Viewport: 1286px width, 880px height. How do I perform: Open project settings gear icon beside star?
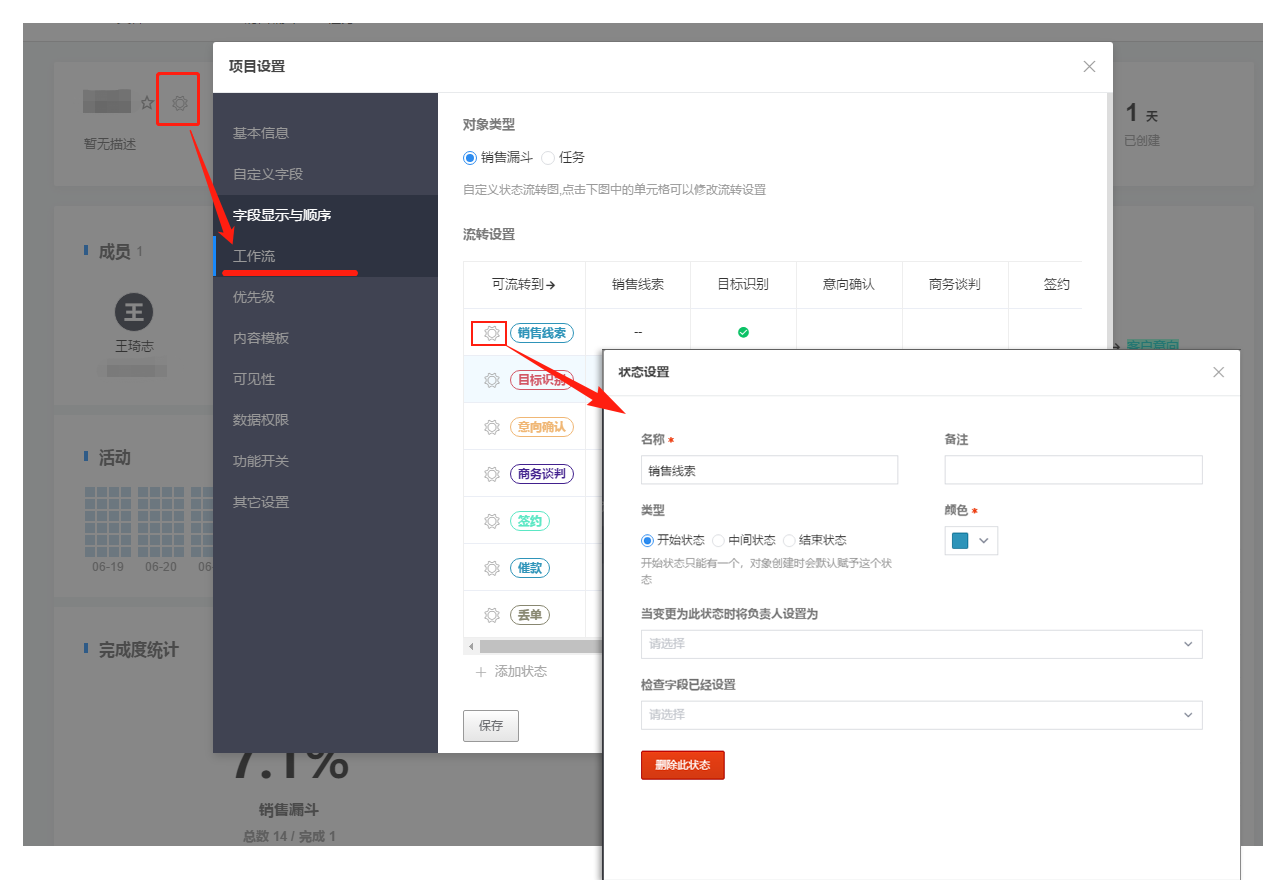point(179,102)
